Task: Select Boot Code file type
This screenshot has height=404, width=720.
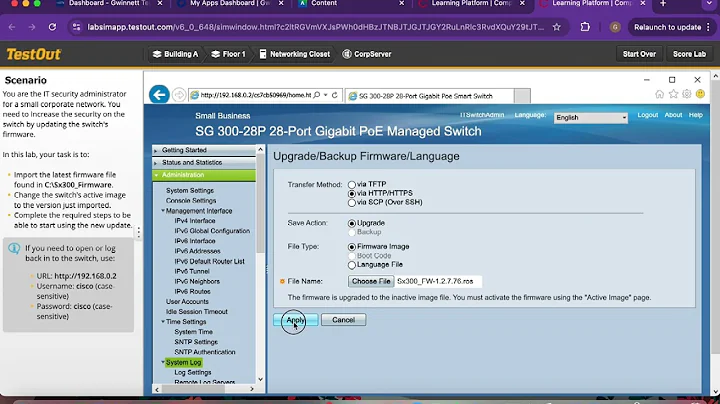Action: coord(352,256)
